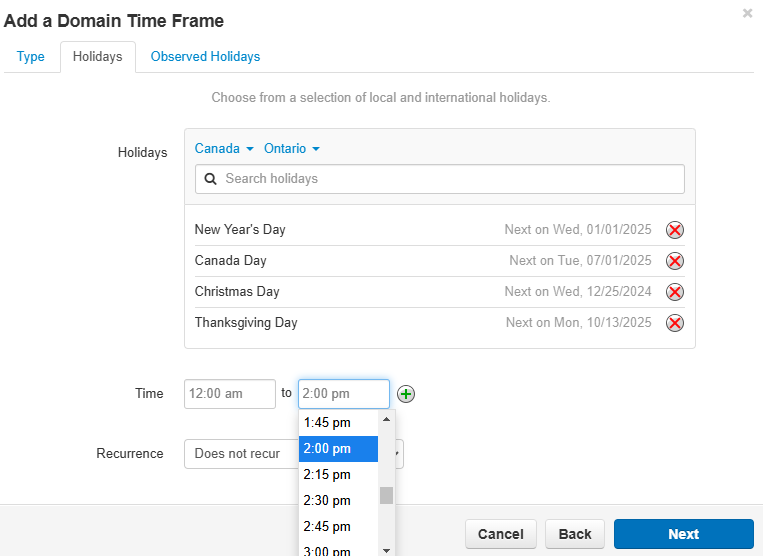Click the Cancel button
The width and height of the screenshot is (763, 556).
501,534
